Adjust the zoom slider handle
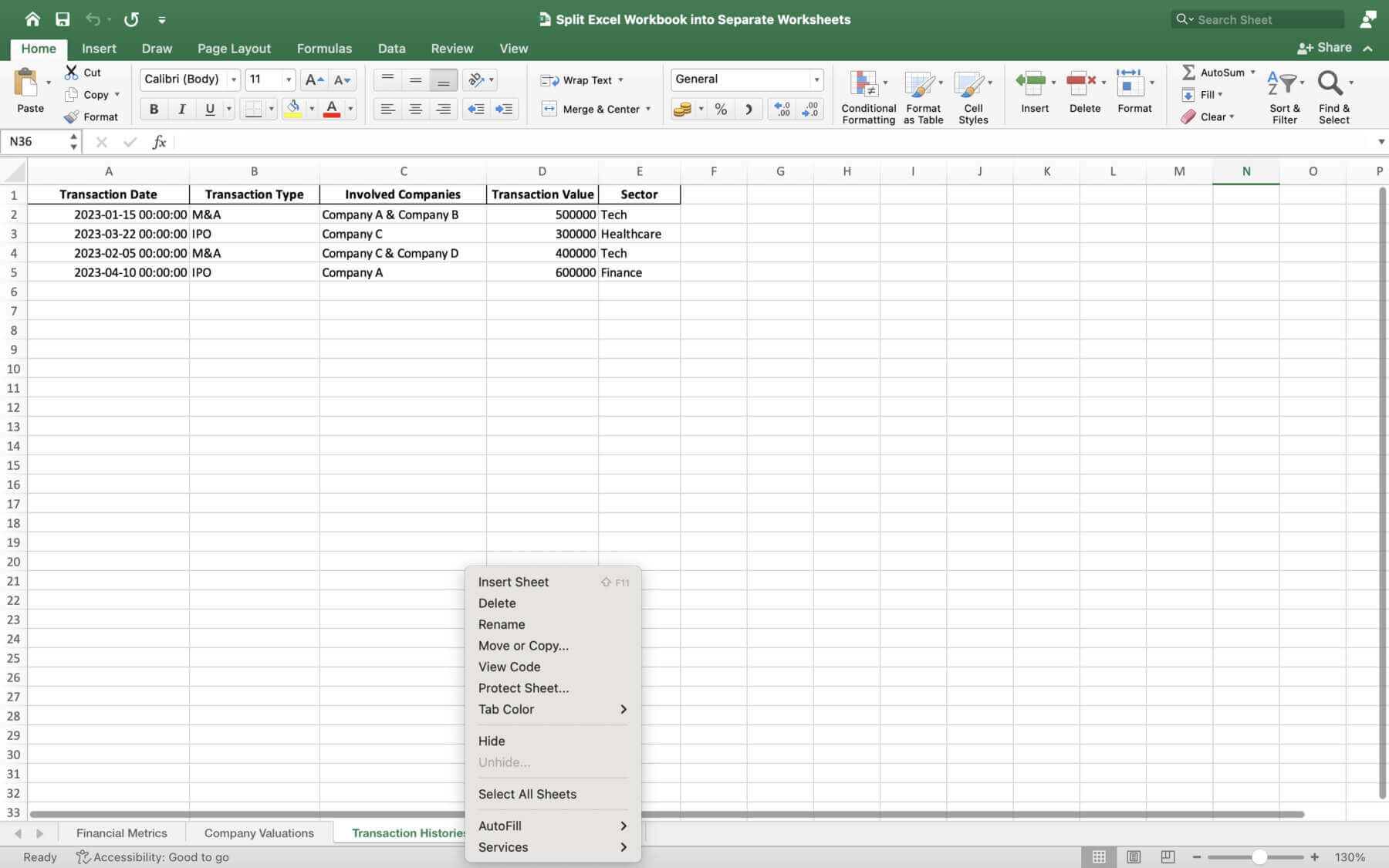Viewport: 1389px width, 868px height. point(1259,857)
